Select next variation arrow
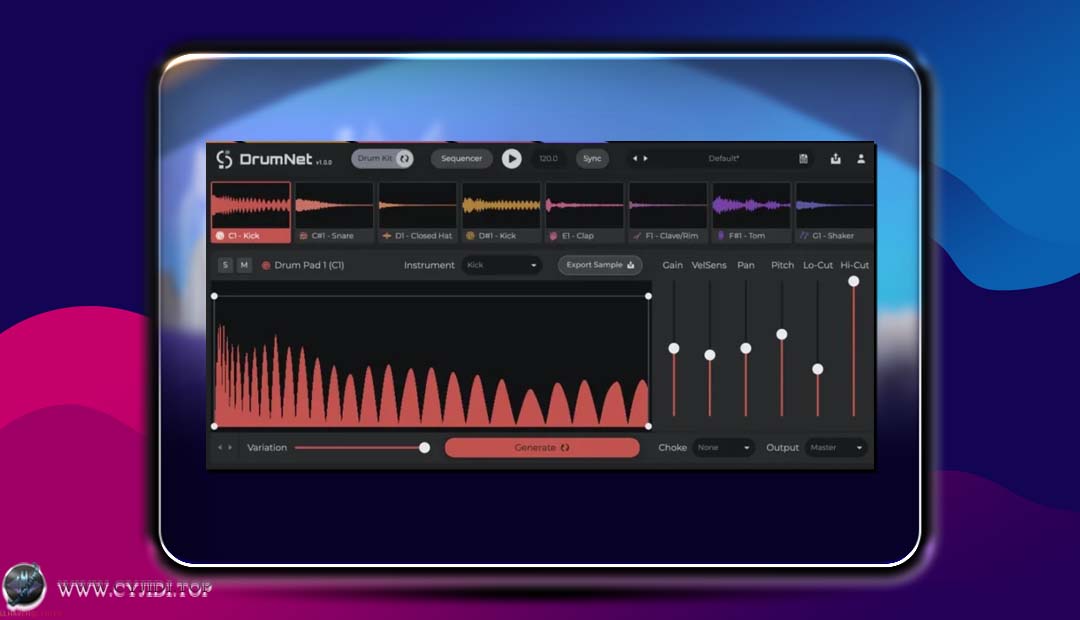Image resolution: width=1080 pixels, height=620 pixels. [230, 448]
